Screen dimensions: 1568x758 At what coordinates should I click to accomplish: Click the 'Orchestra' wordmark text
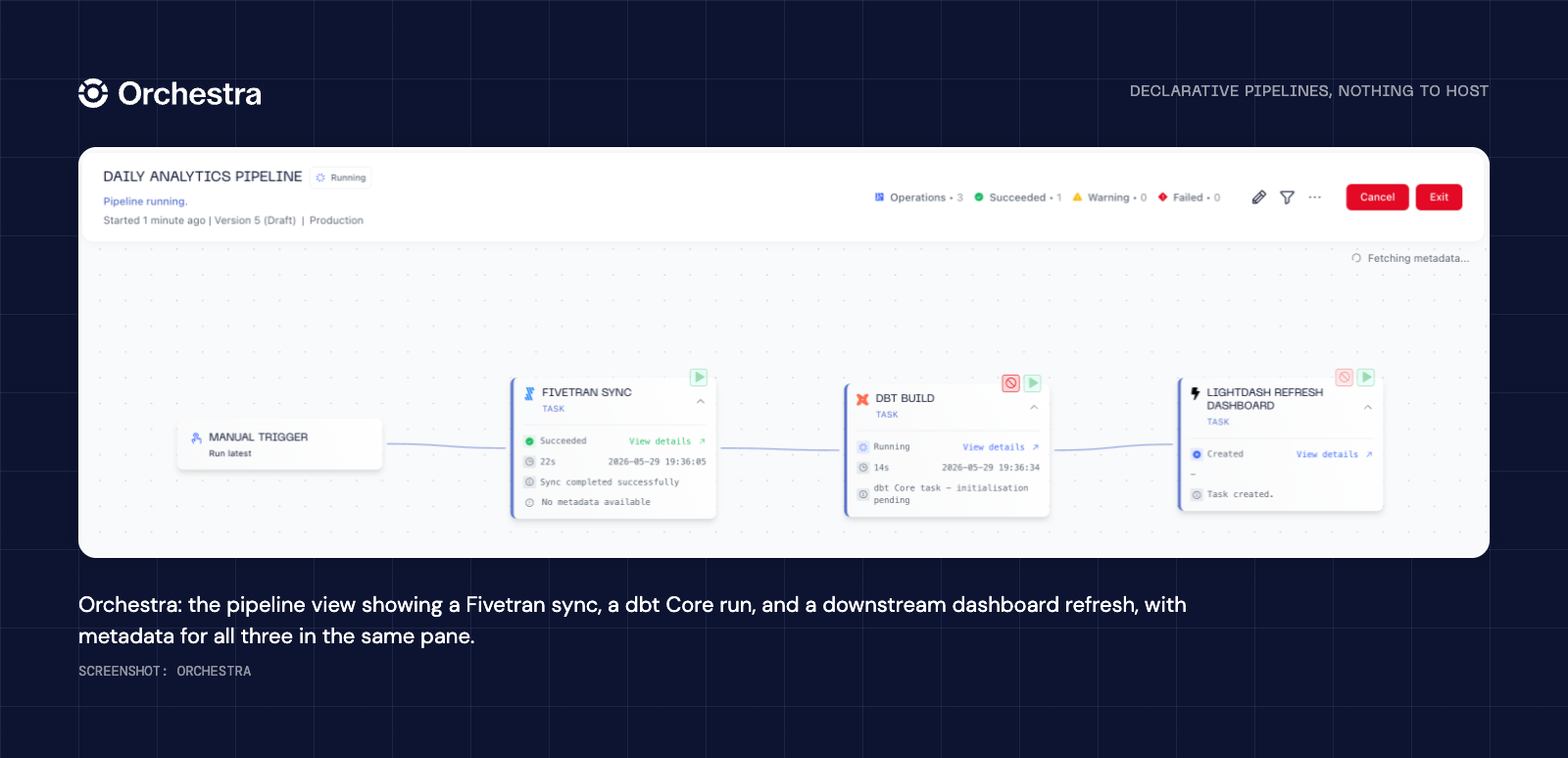point(190,94)
